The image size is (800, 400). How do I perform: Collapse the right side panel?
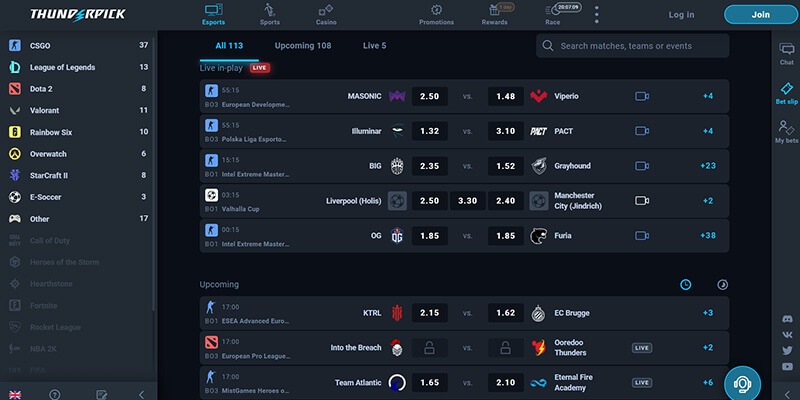(x=786, y=394)
